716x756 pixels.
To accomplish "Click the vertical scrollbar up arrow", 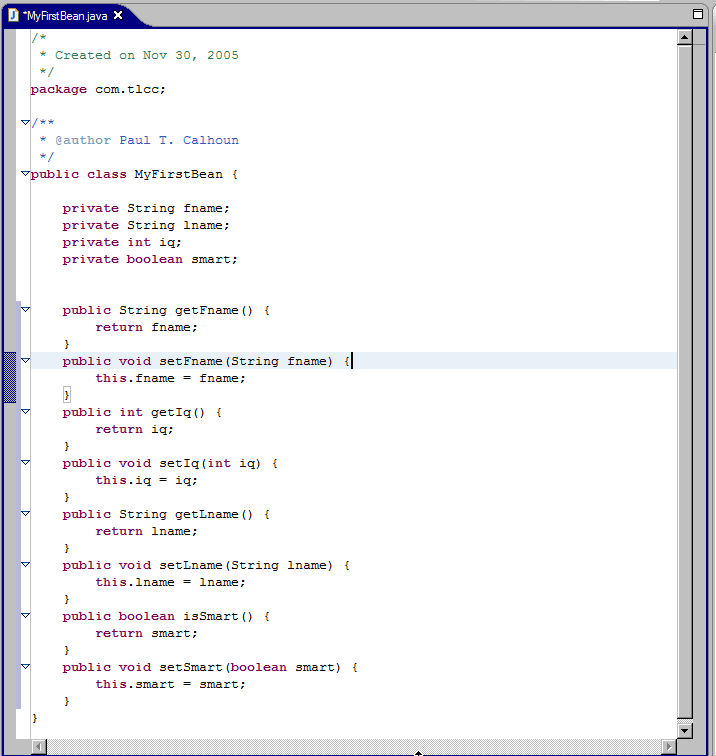I will click(x=685, y=37).
